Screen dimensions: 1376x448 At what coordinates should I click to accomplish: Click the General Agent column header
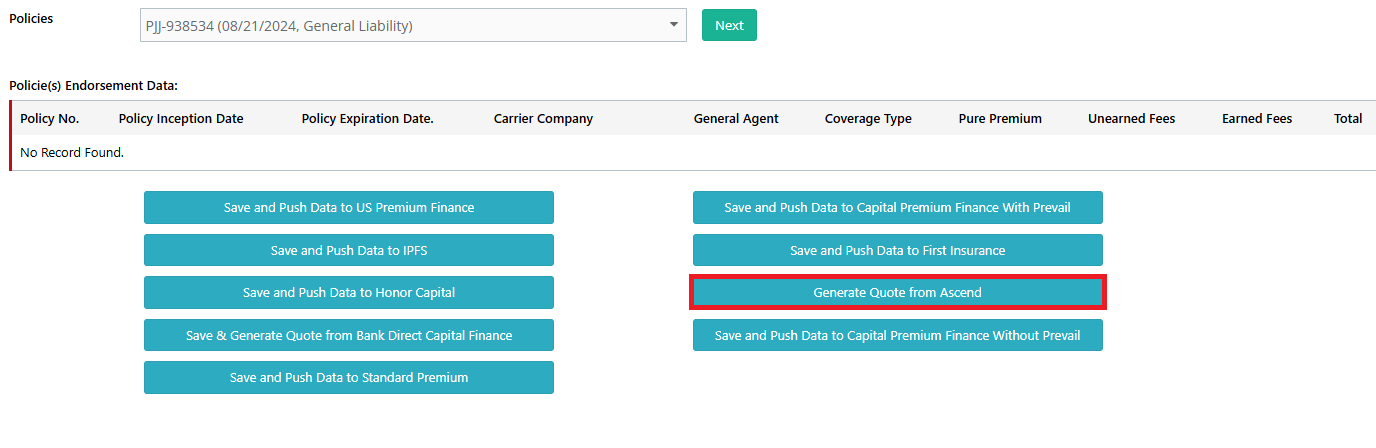pyautogui.click(x=736, y=118)
